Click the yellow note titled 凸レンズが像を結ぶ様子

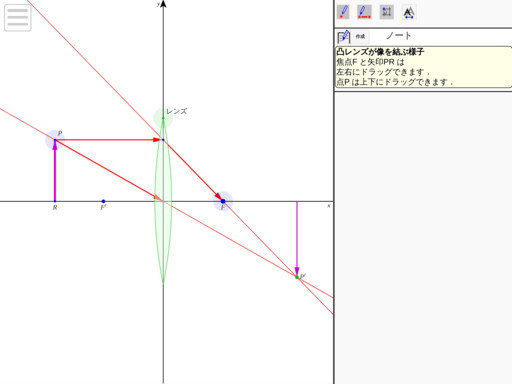(423, 67)
